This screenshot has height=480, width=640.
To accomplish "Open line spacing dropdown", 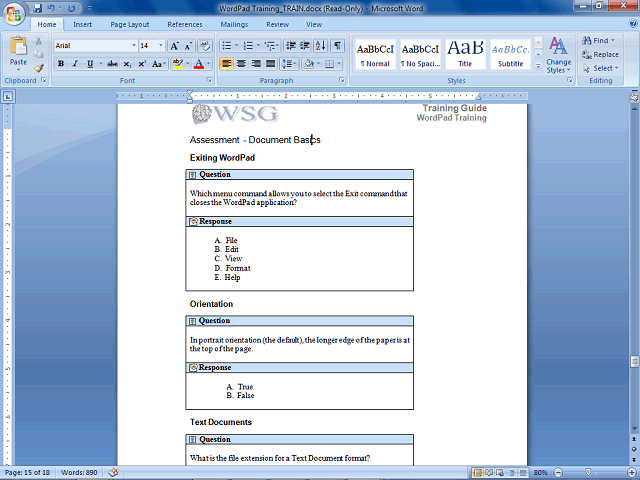I will [289, 64].
